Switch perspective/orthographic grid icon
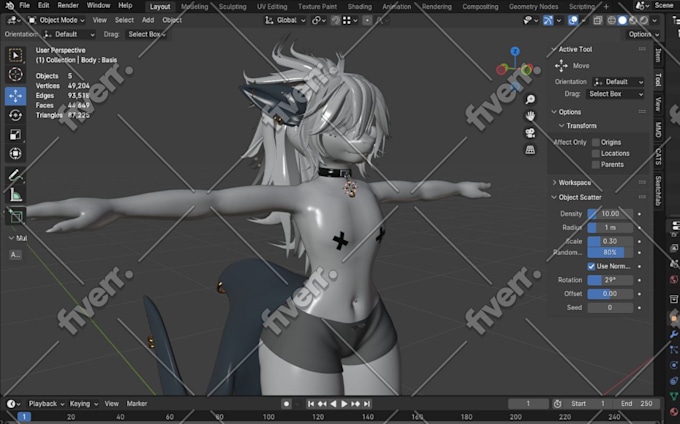The width and height of the screenshot is (680, 424). point(530,150)
